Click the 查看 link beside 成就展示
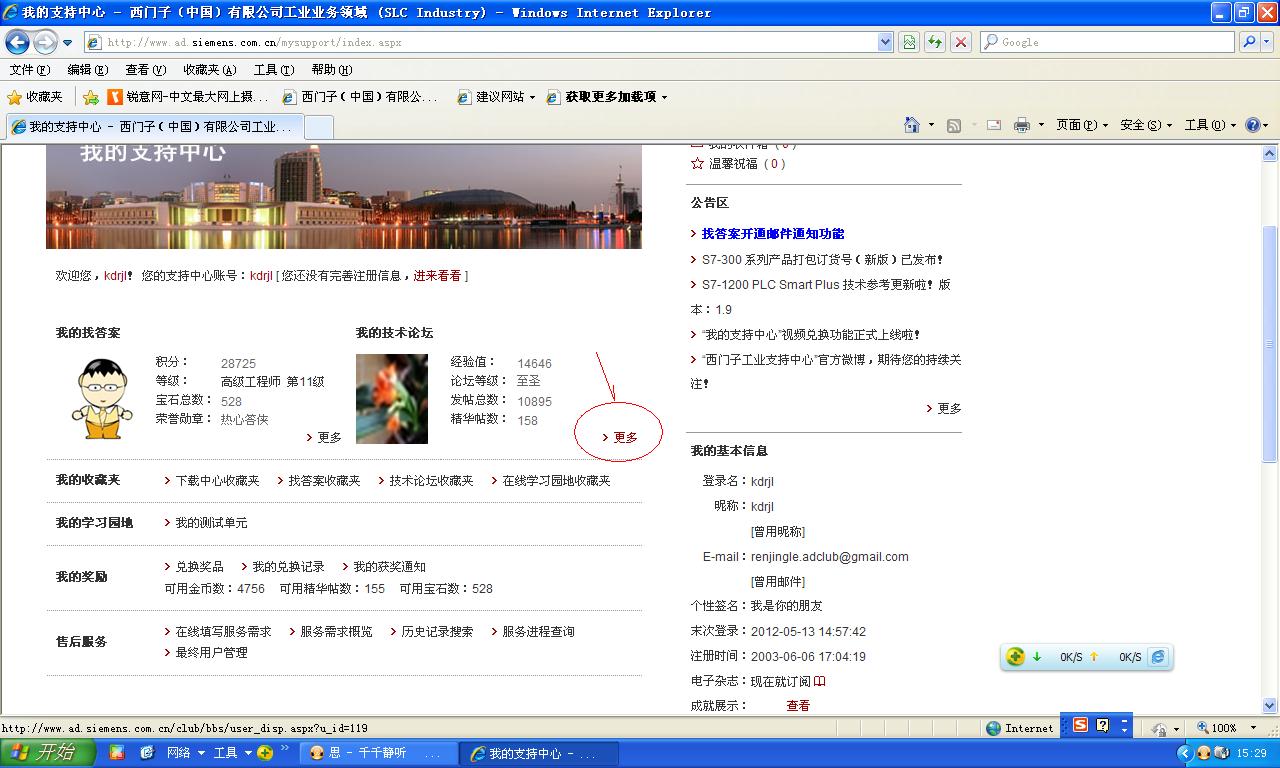1280x768 pixels. 798,706
